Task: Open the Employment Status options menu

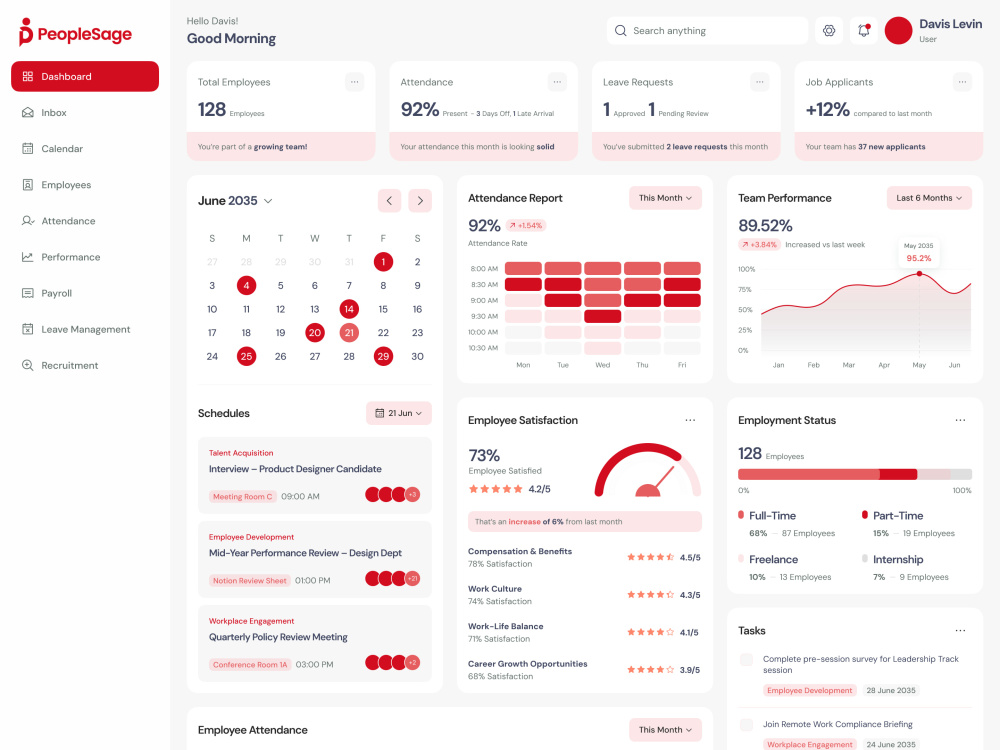Action: [960, 420]
